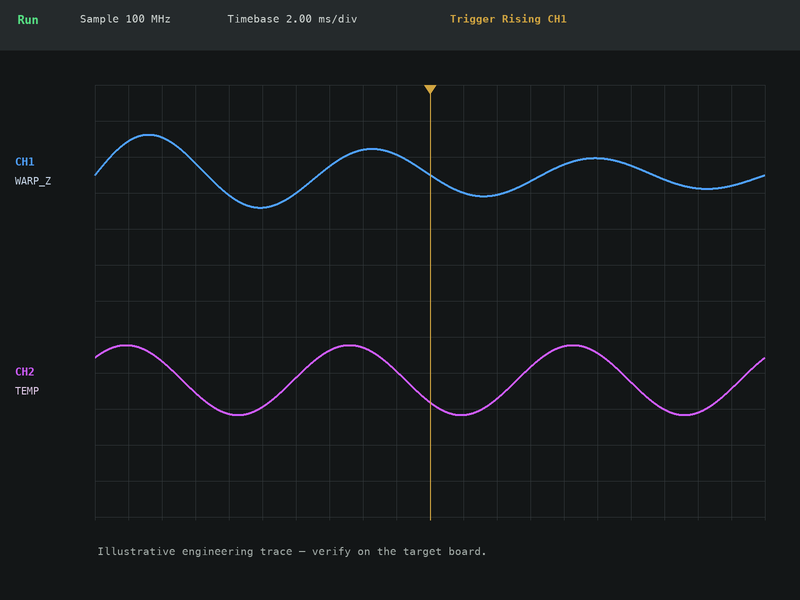Click the TEMP signal name
The height and width of the screenshot is (600, 800).
(x=27, y=391)
